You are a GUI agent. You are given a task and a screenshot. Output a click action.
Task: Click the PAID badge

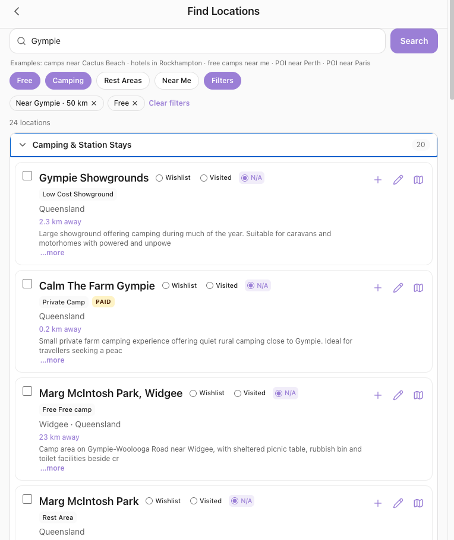(103, 302)
